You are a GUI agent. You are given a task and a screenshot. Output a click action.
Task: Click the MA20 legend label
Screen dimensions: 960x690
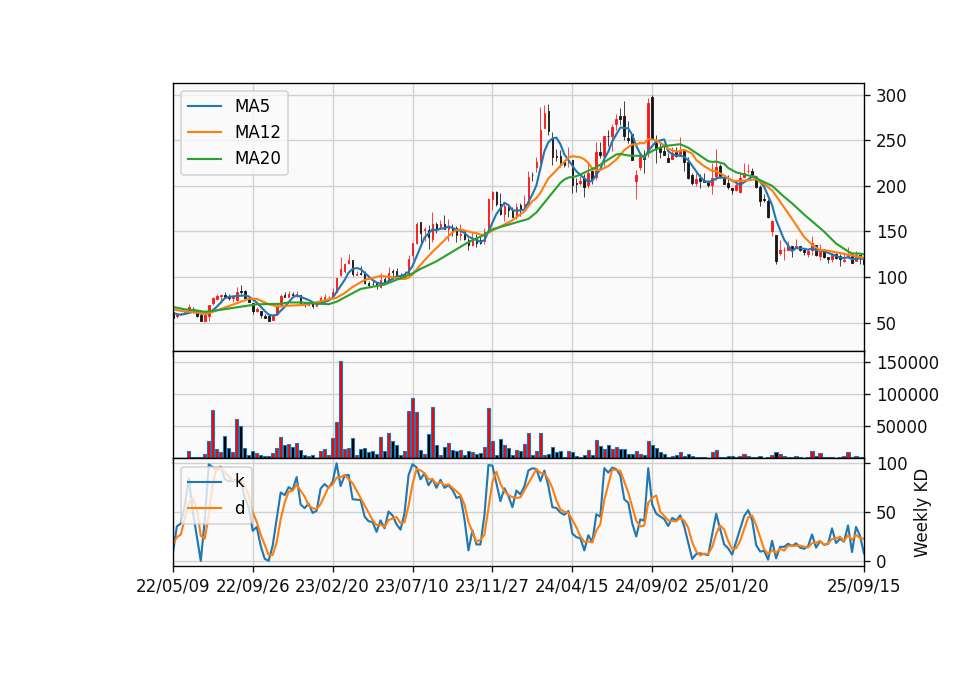pos(258,158)
